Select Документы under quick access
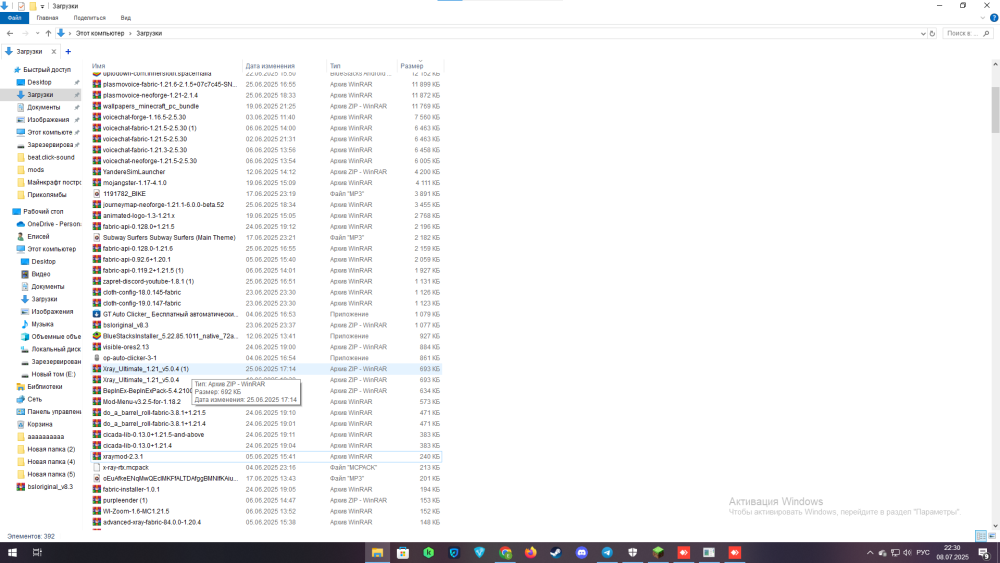The height and width of the screenshot is (563, 1000). (43, 107)
